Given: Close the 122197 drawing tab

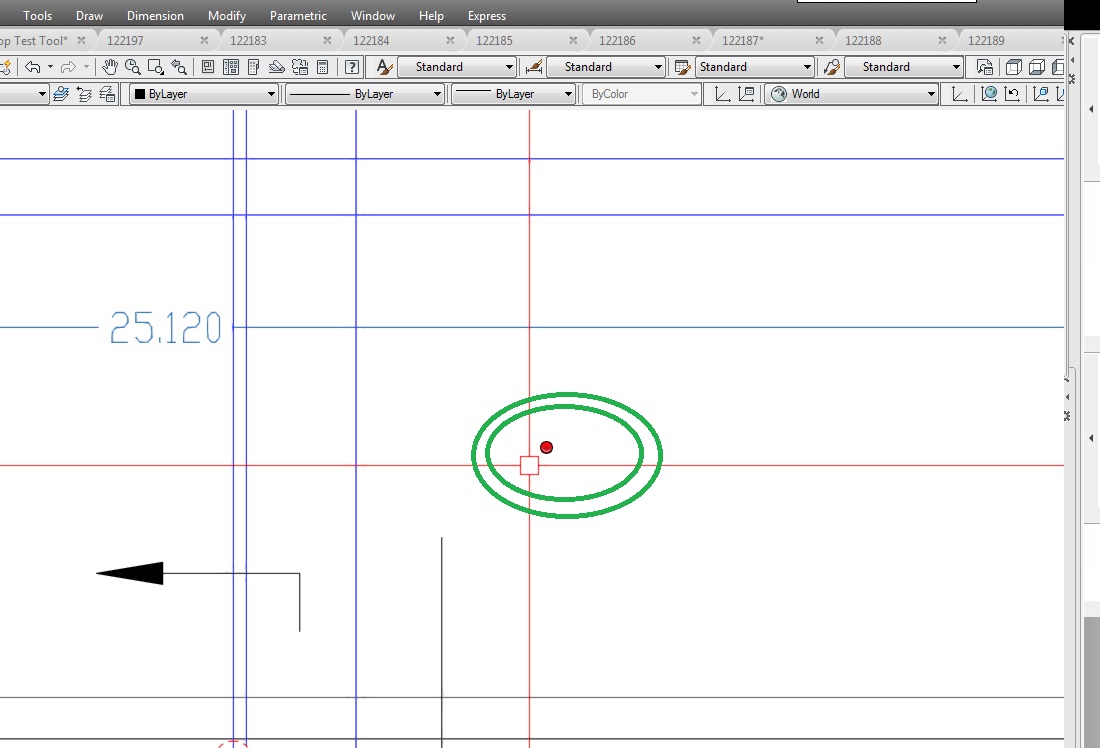Looking at the screenshot, I should coord(204,41).
